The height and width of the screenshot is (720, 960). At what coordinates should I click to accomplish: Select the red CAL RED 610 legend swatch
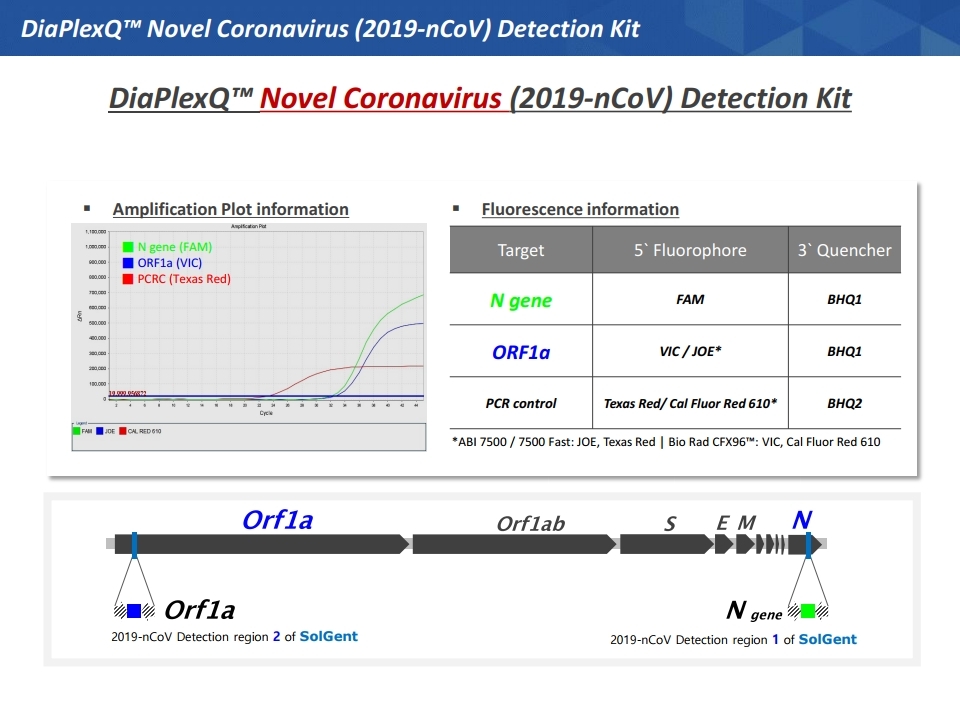click(122, 431)
